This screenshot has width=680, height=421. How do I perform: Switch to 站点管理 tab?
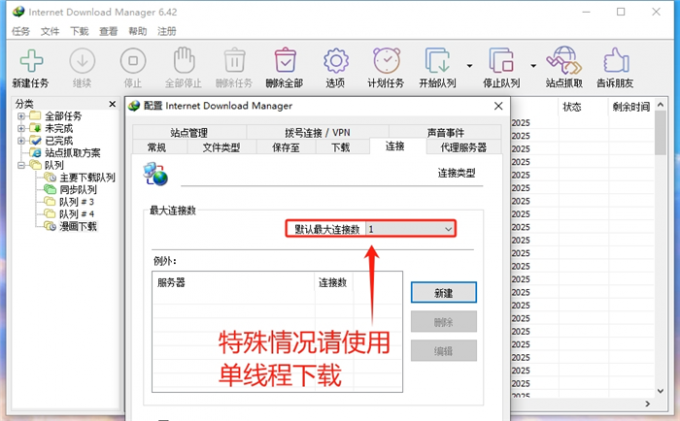[189, 132]
